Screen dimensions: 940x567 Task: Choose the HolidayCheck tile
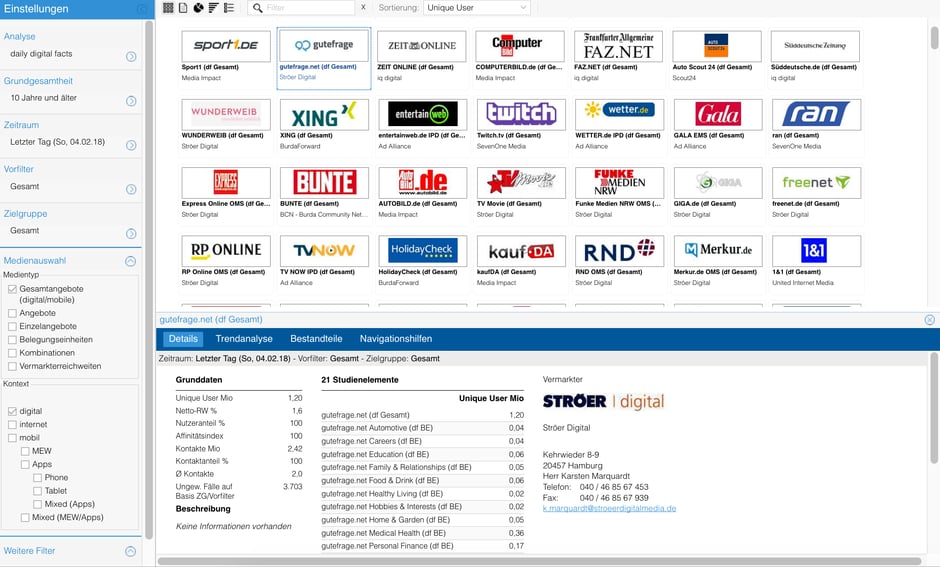[x=422, y=262]
